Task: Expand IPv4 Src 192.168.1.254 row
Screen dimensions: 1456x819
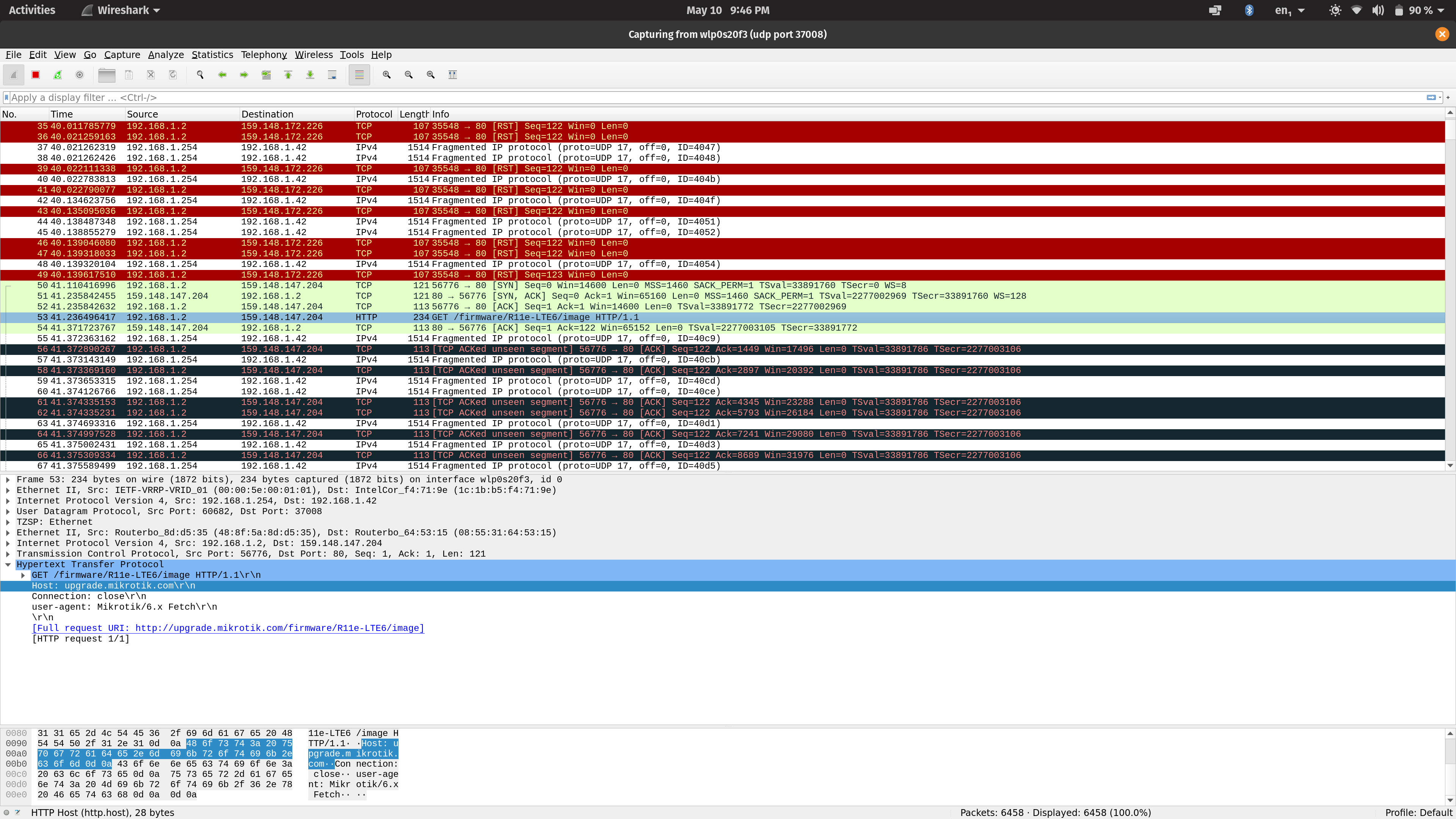Action: click(8, 501)
